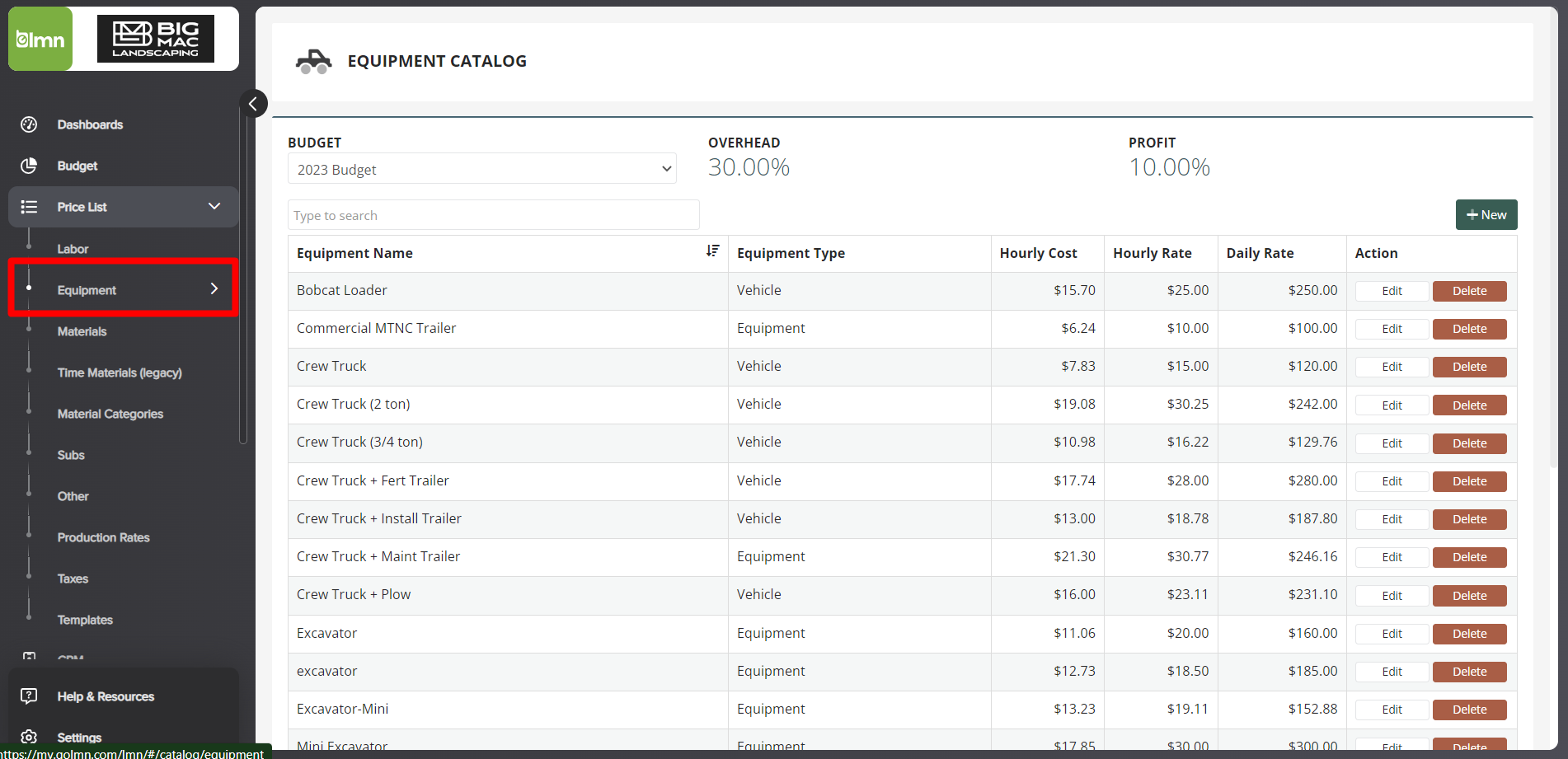The width and height of the screenshot is (1568, 759).
Task: Click the sidebar vertical scrollbar
Action: (243, 272)
